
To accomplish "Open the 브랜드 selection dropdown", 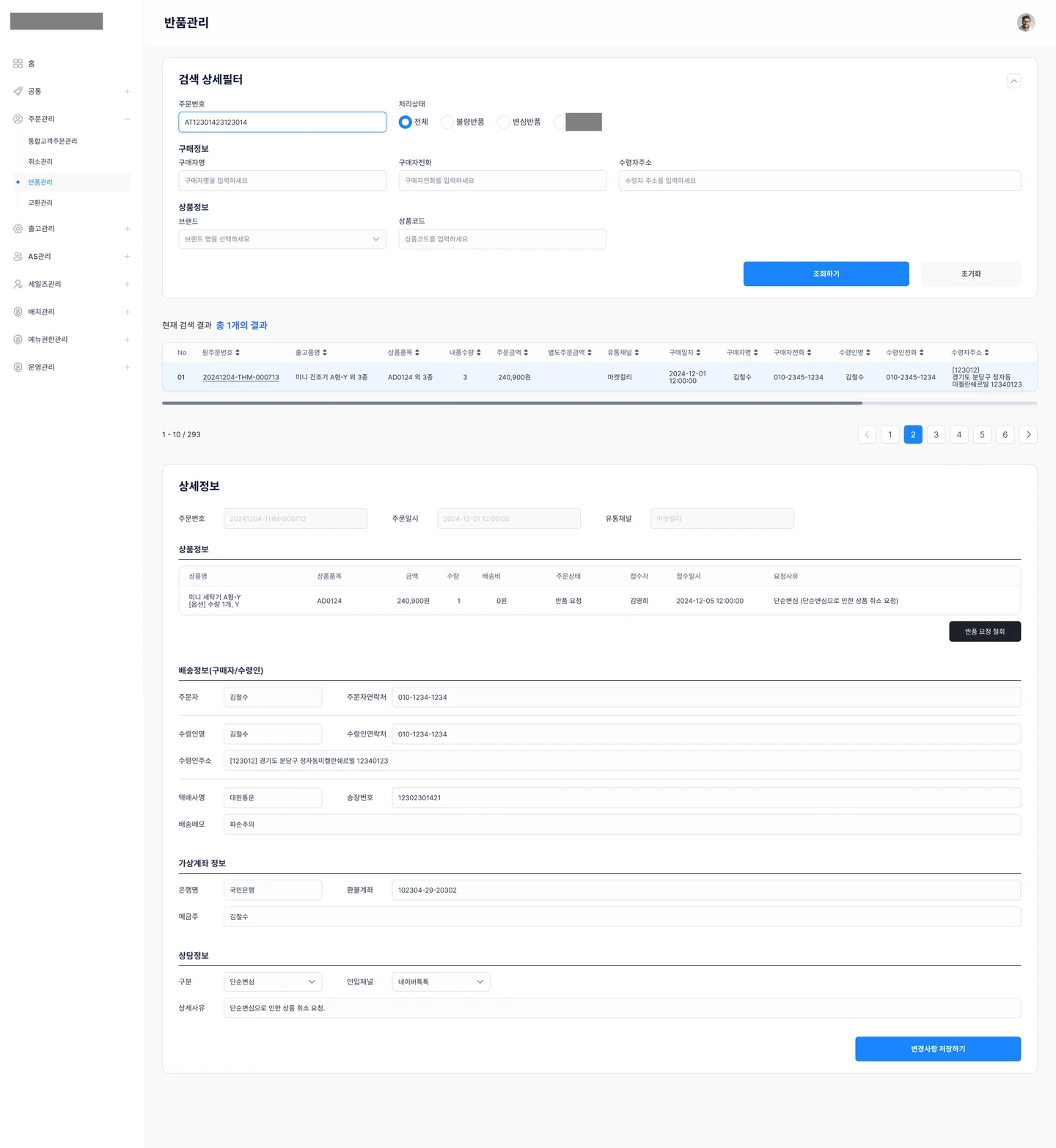I will click(282, 239).
